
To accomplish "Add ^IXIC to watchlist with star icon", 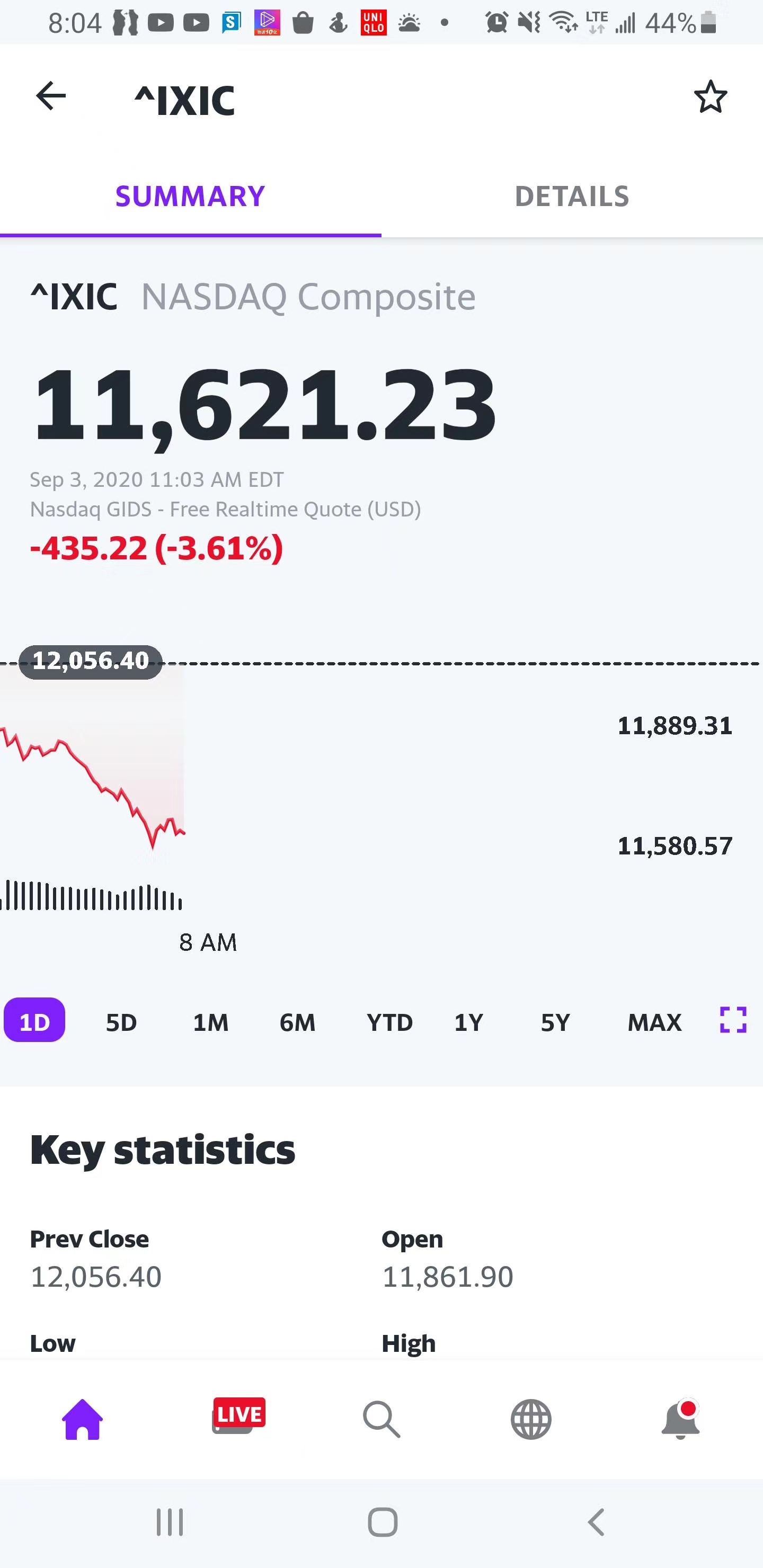I will coord(710,97).
